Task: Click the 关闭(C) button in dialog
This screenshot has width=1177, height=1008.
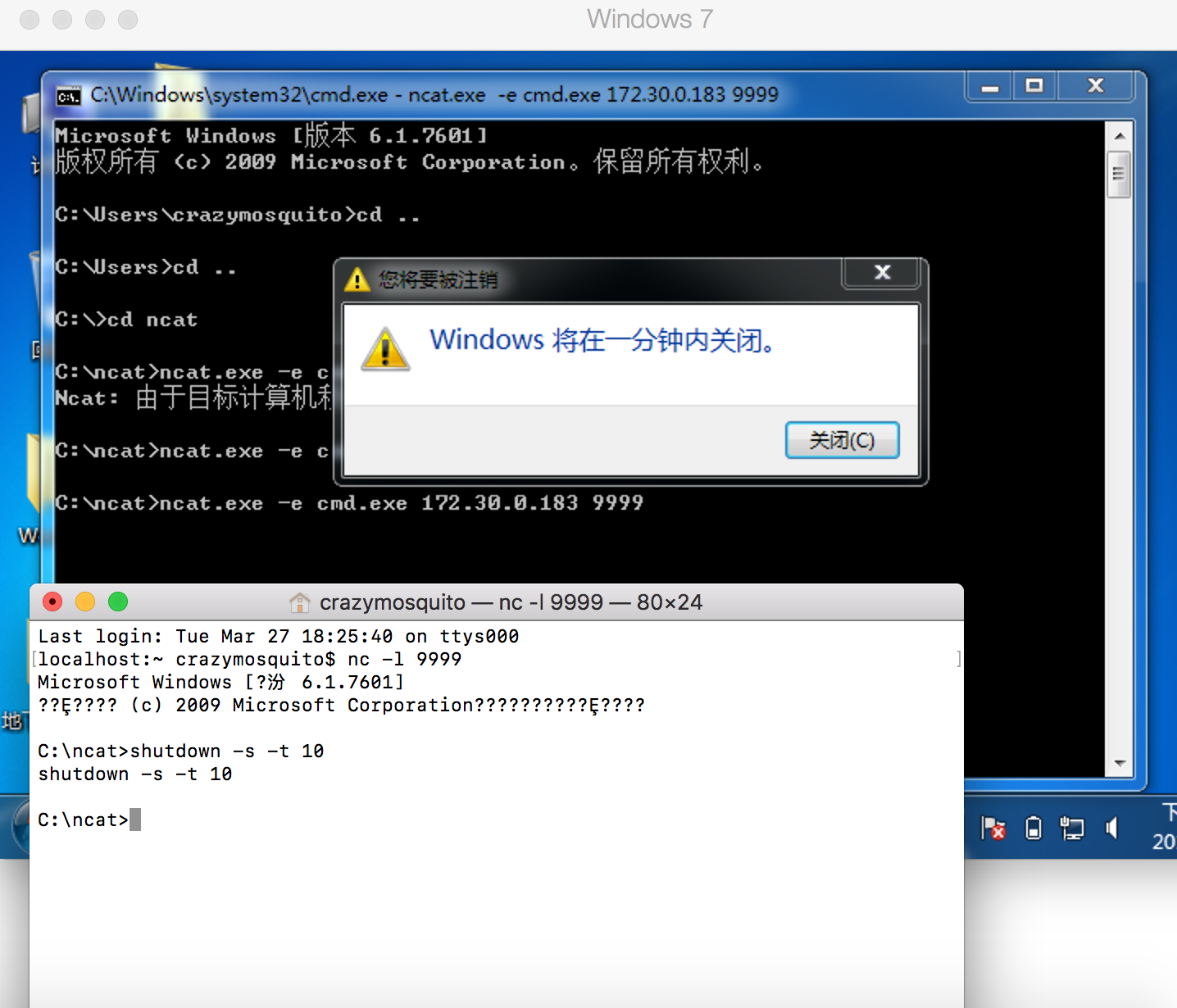Action: pos(842,440)
